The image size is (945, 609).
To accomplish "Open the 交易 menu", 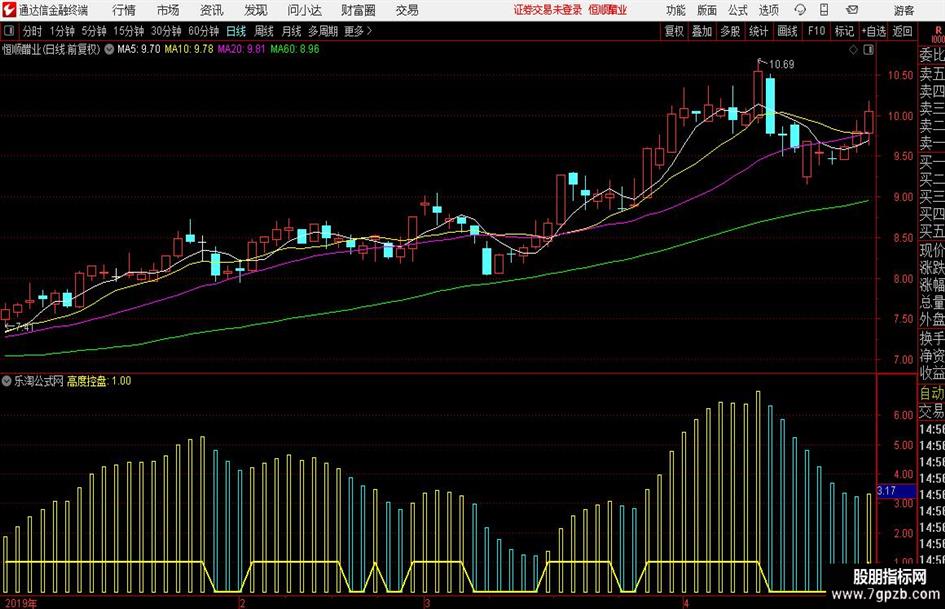I will 407,10.
